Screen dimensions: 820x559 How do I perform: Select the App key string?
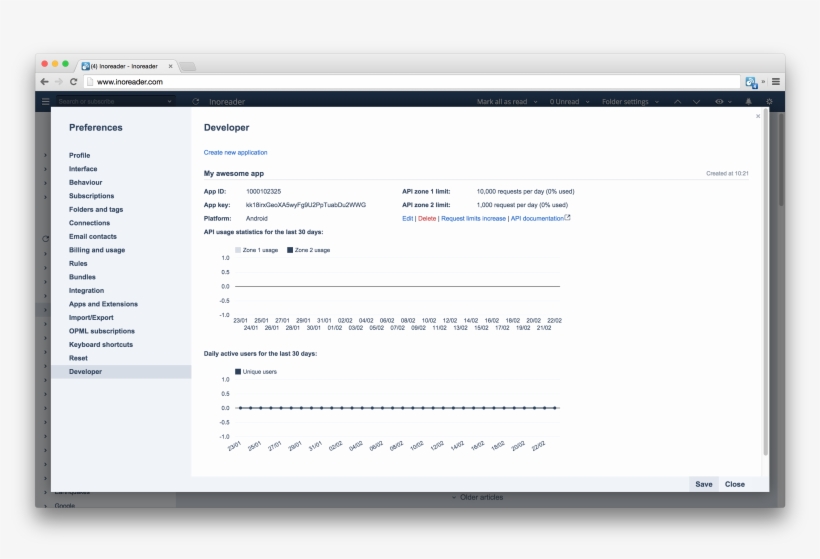point(306,205)
